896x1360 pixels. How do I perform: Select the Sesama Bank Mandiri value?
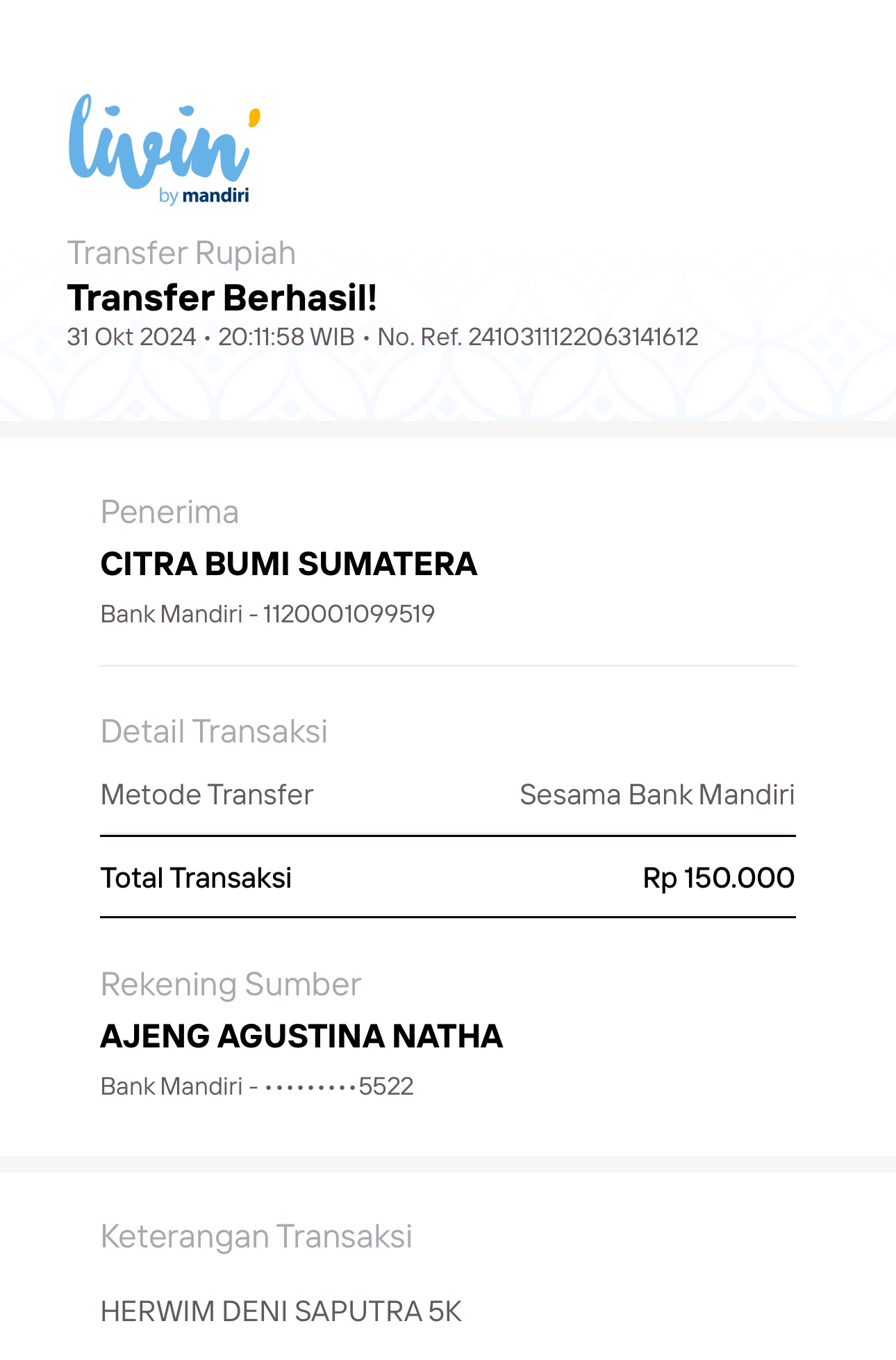(x=657, y=795)
